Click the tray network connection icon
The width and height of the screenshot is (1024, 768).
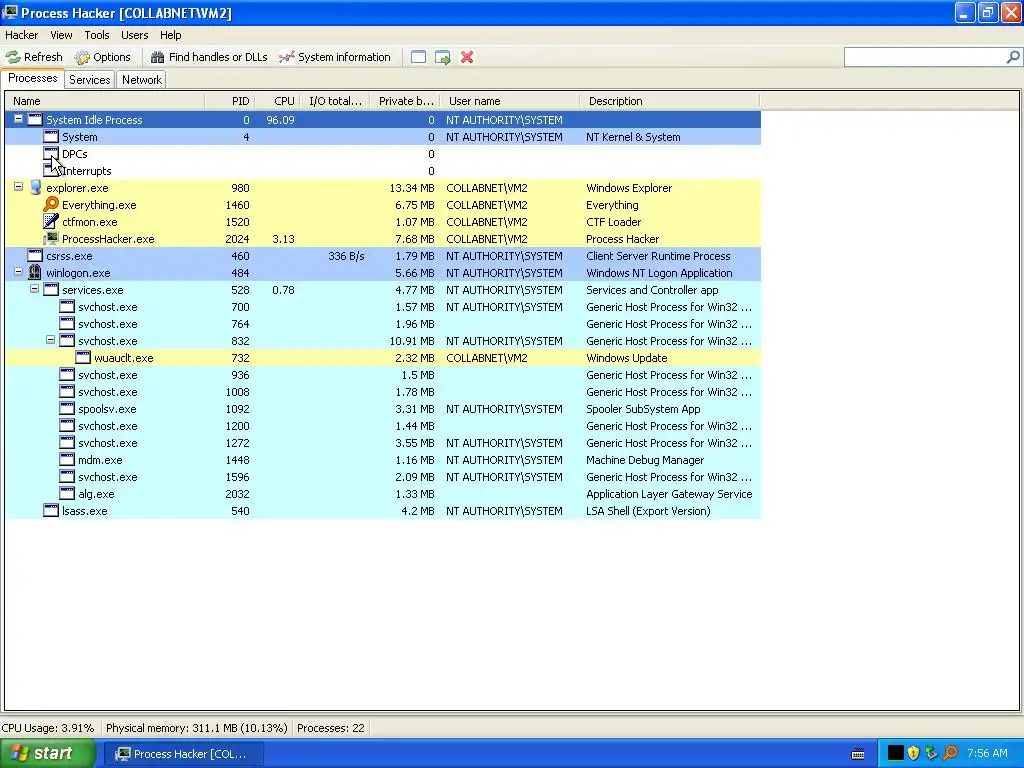point(932,753)
